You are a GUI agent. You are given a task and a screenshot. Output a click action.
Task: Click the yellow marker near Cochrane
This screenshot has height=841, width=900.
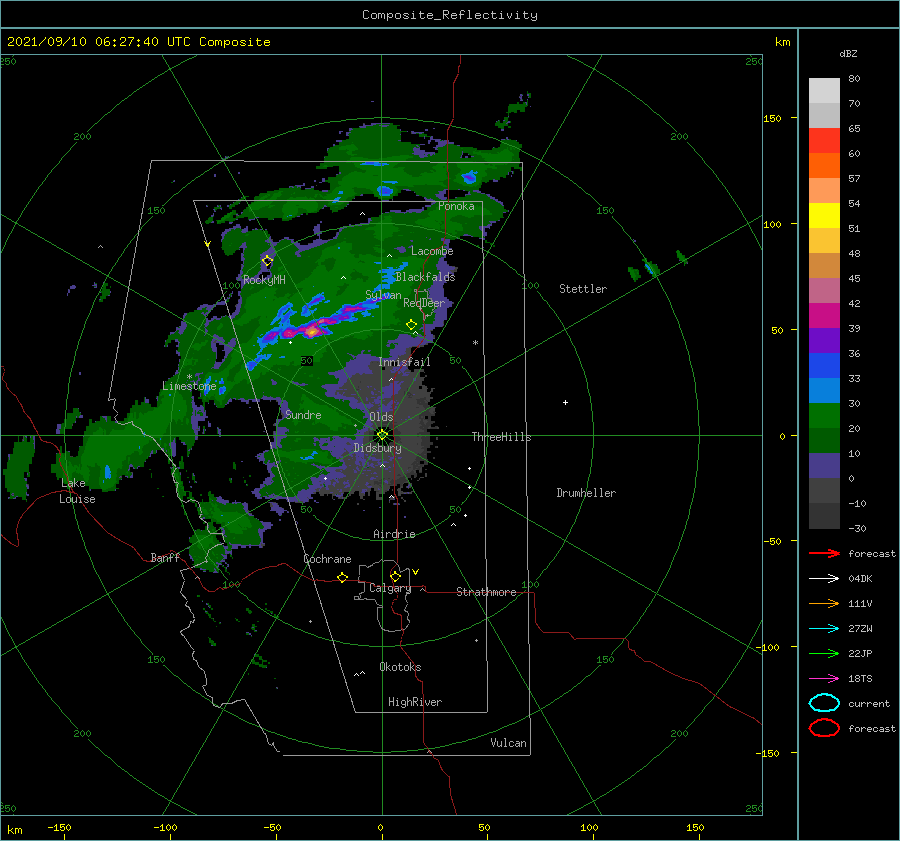[x=342, y=577]
